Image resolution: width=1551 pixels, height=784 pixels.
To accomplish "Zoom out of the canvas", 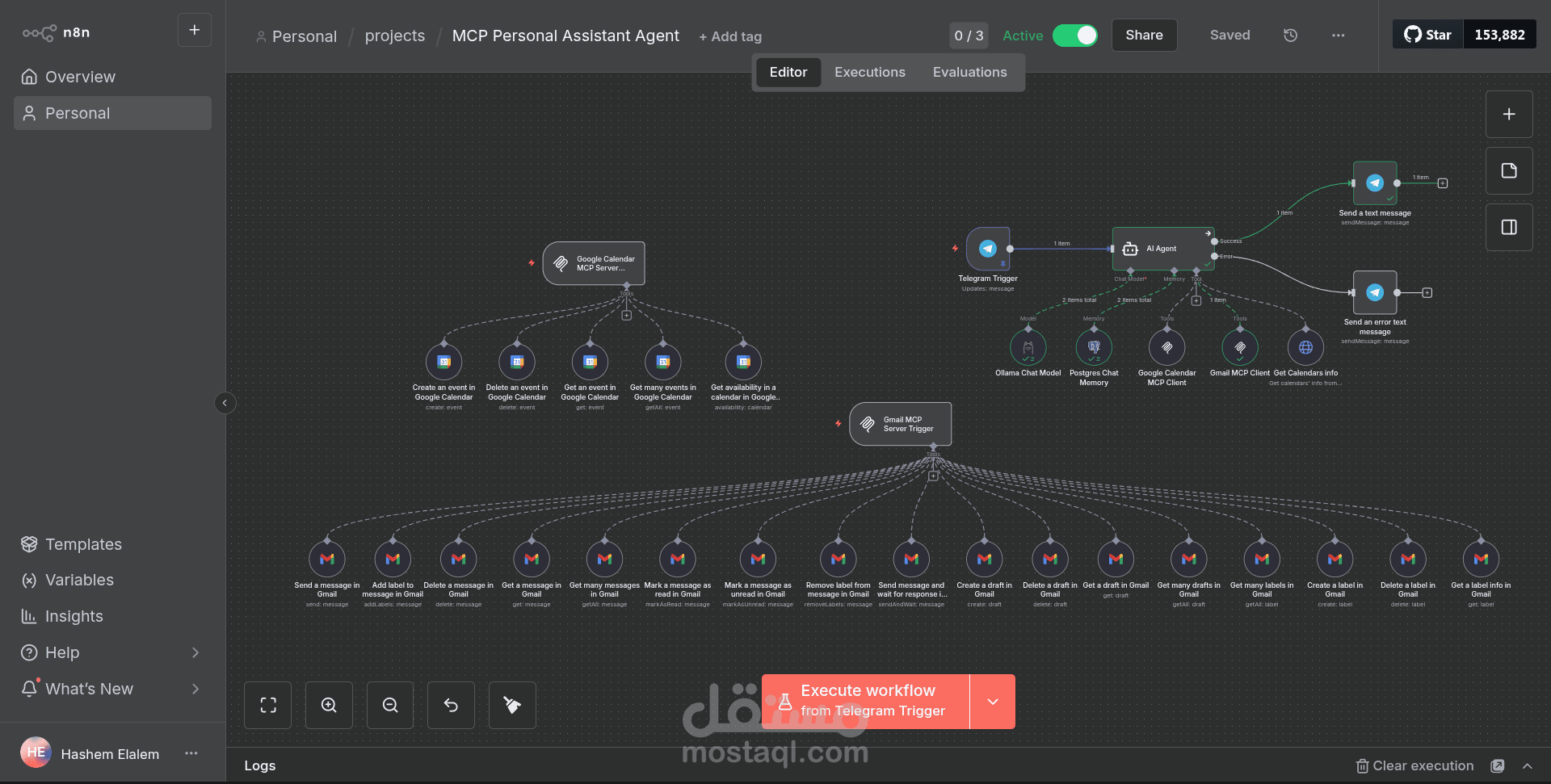I will tap(390, 705).
